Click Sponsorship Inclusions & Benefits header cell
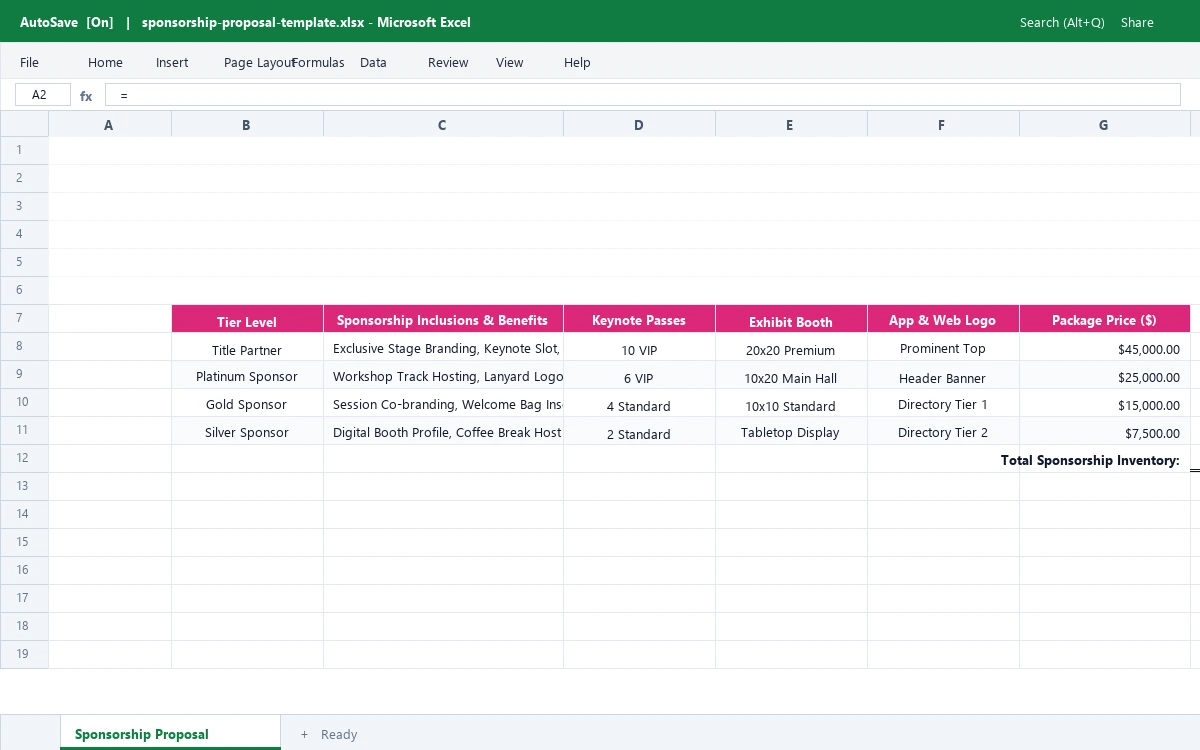The width and height of the screenshot is (1200, 750). pos(443,319)
